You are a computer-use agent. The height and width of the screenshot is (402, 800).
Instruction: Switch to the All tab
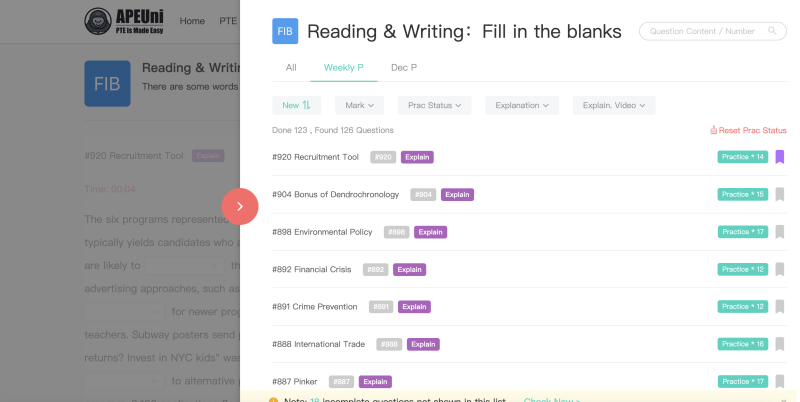point(291,68)
